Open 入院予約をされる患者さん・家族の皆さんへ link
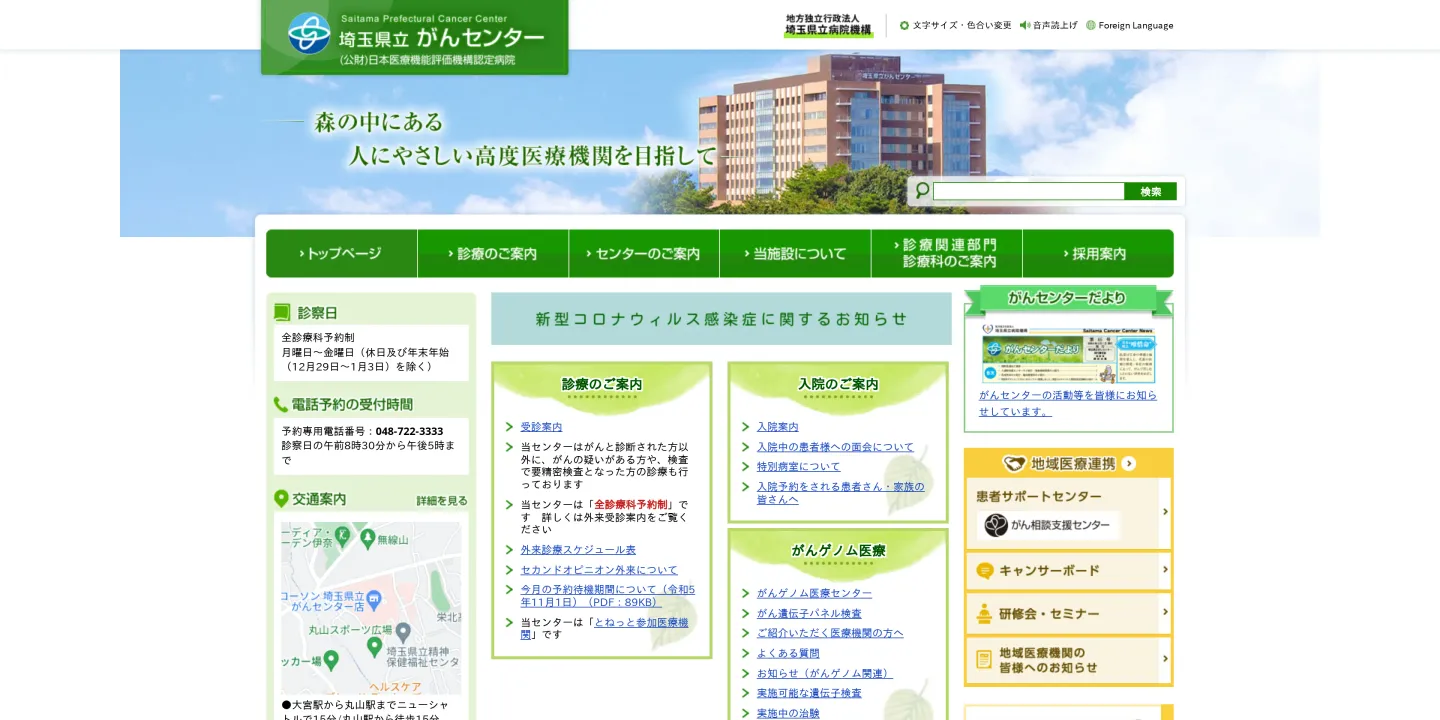Image resolution: width=1440 pixels, height=720 pixels. coord(840,493)
